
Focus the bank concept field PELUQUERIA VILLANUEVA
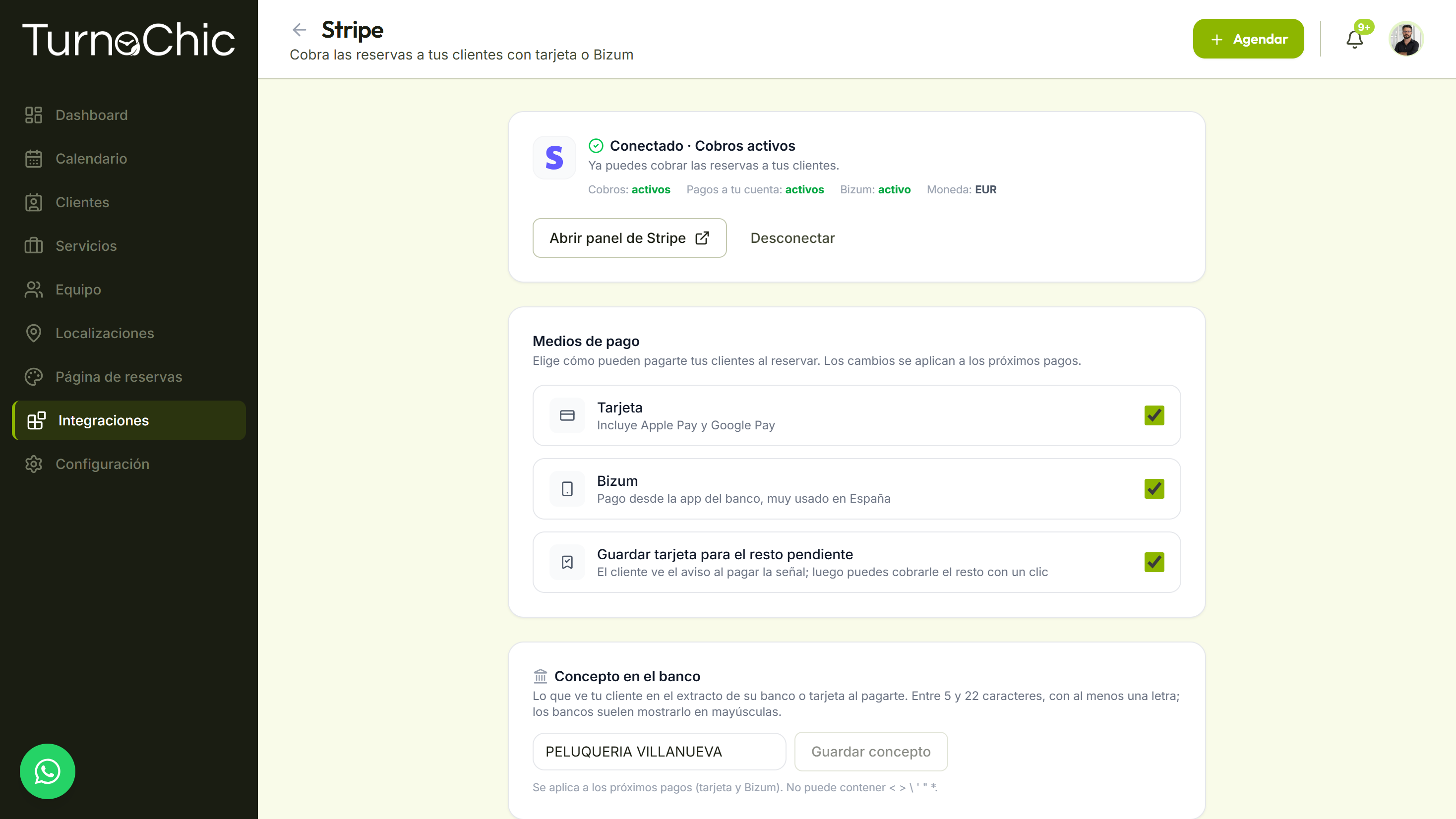point(659,752)
